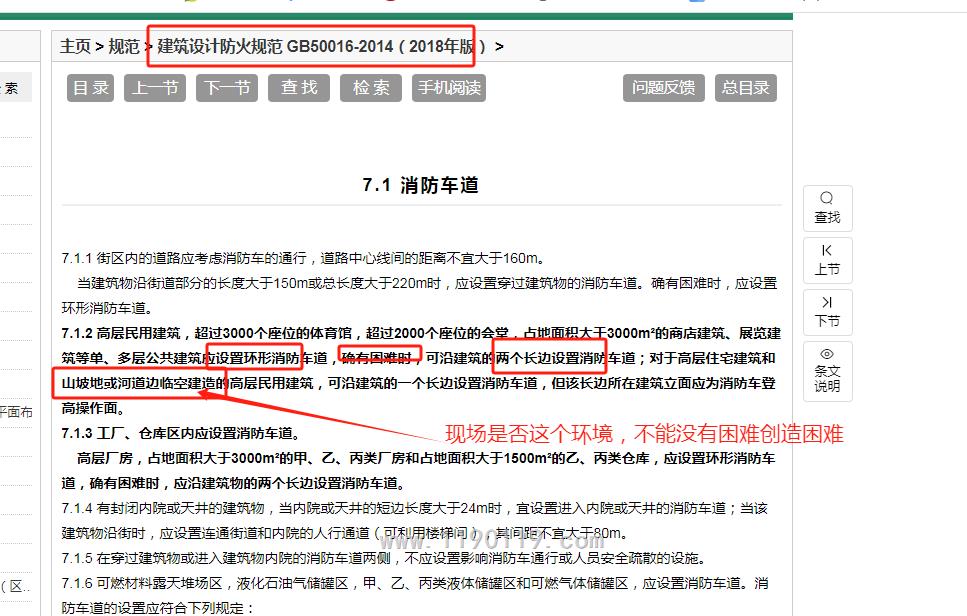The image size is (967, 616).
Task: Click the bold clause 7.1.3 text
Action: coord(180,433)
